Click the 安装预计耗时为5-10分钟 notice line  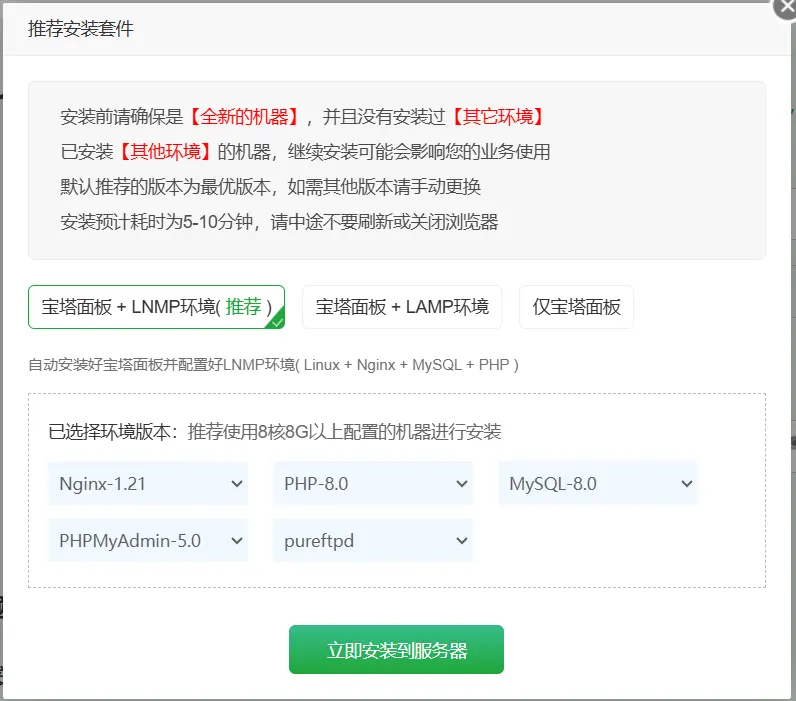(279, 222)
